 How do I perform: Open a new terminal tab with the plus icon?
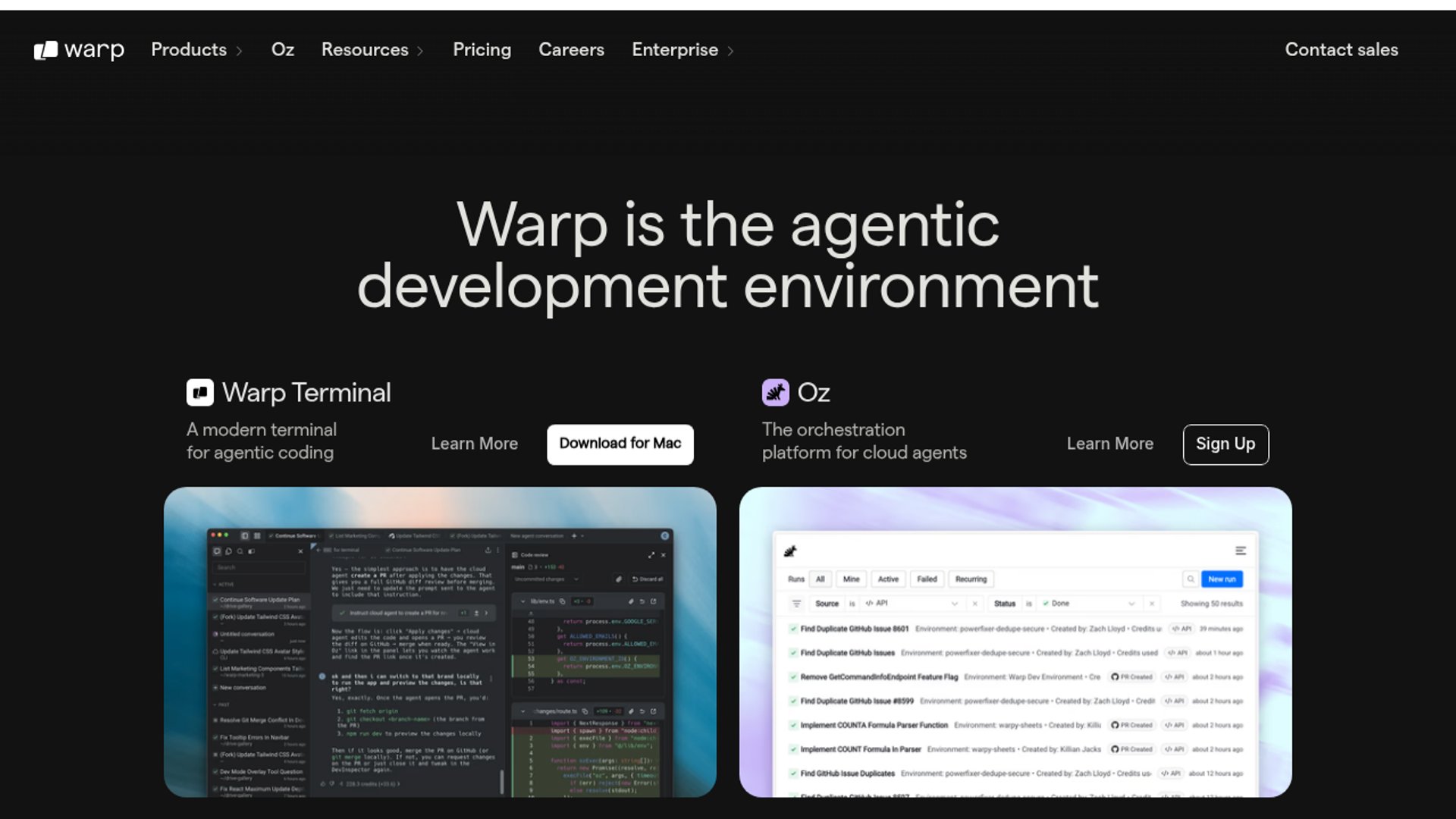pyautogui.click(x=574, y=536)
